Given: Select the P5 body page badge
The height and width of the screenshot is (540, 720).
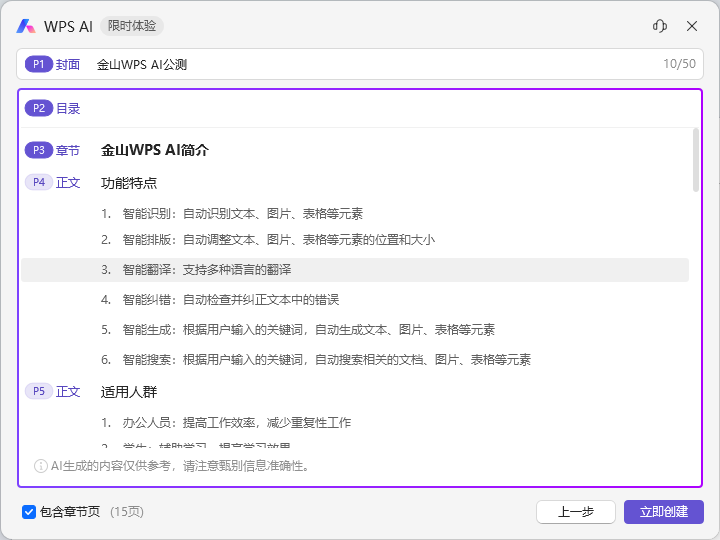Looking at the screenshot, I should (39, 392).
